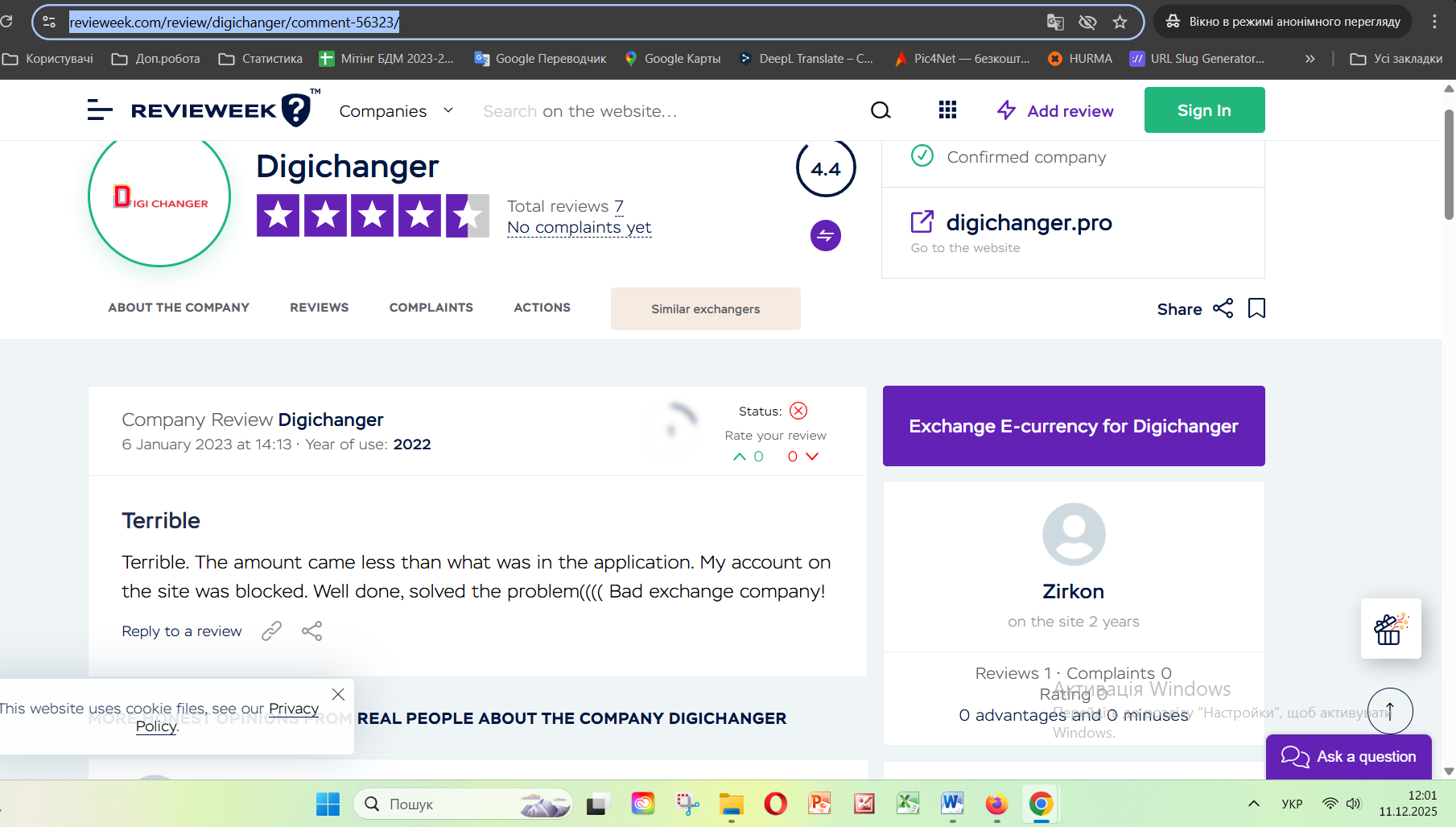
Task: Open the Мітинг БДМ 2023 bookmark
Action: 386,59
